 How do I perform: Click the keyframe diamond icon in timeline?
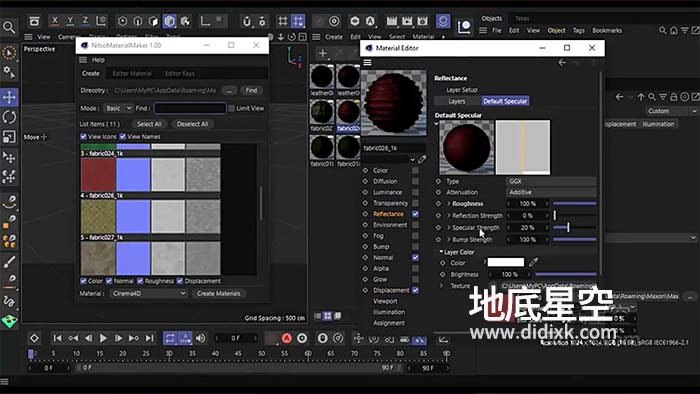click(34, 338)
